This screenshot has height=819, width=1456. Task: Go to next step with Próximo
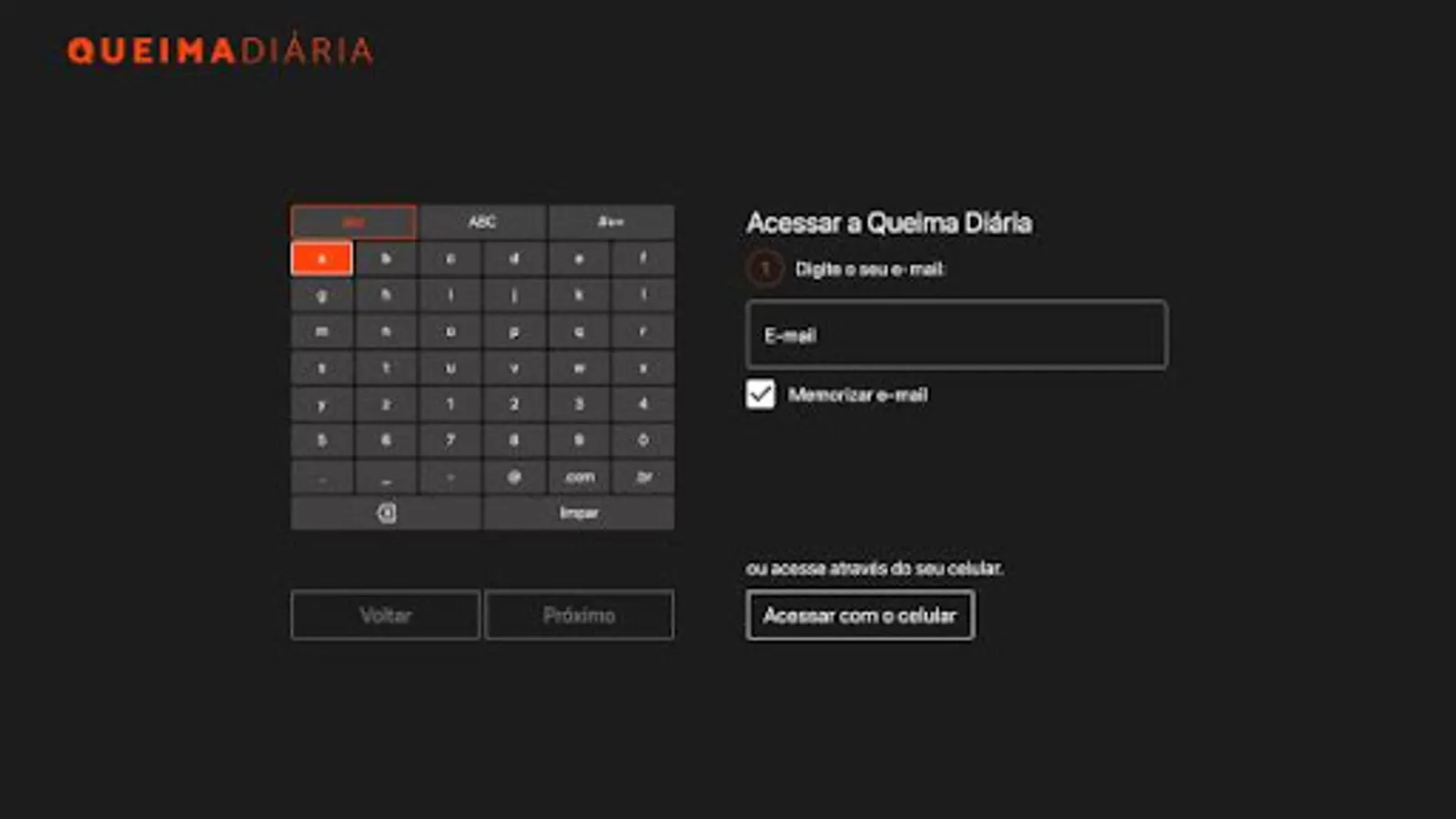[580, 615]
